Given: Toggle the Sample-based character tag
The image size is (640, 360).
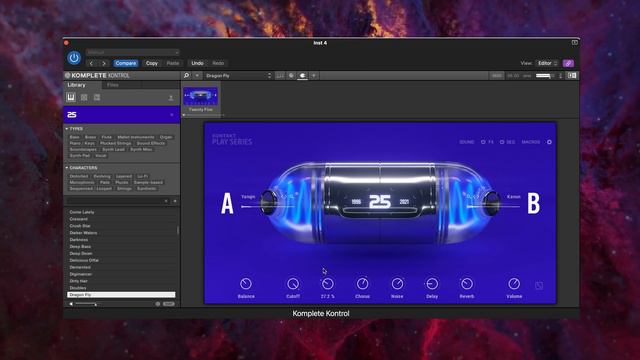Looking at the screenshot, I should point(149,182).
